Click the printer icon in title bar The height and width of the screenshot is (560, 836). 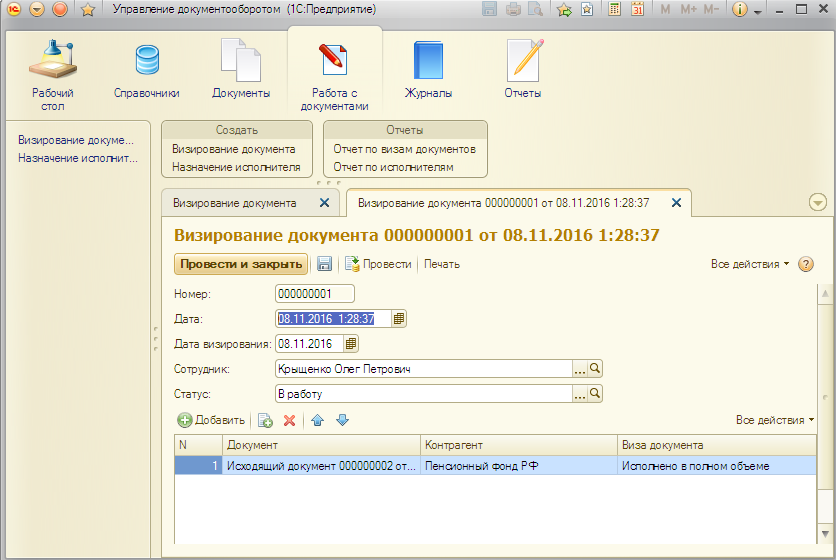(513, 9)
